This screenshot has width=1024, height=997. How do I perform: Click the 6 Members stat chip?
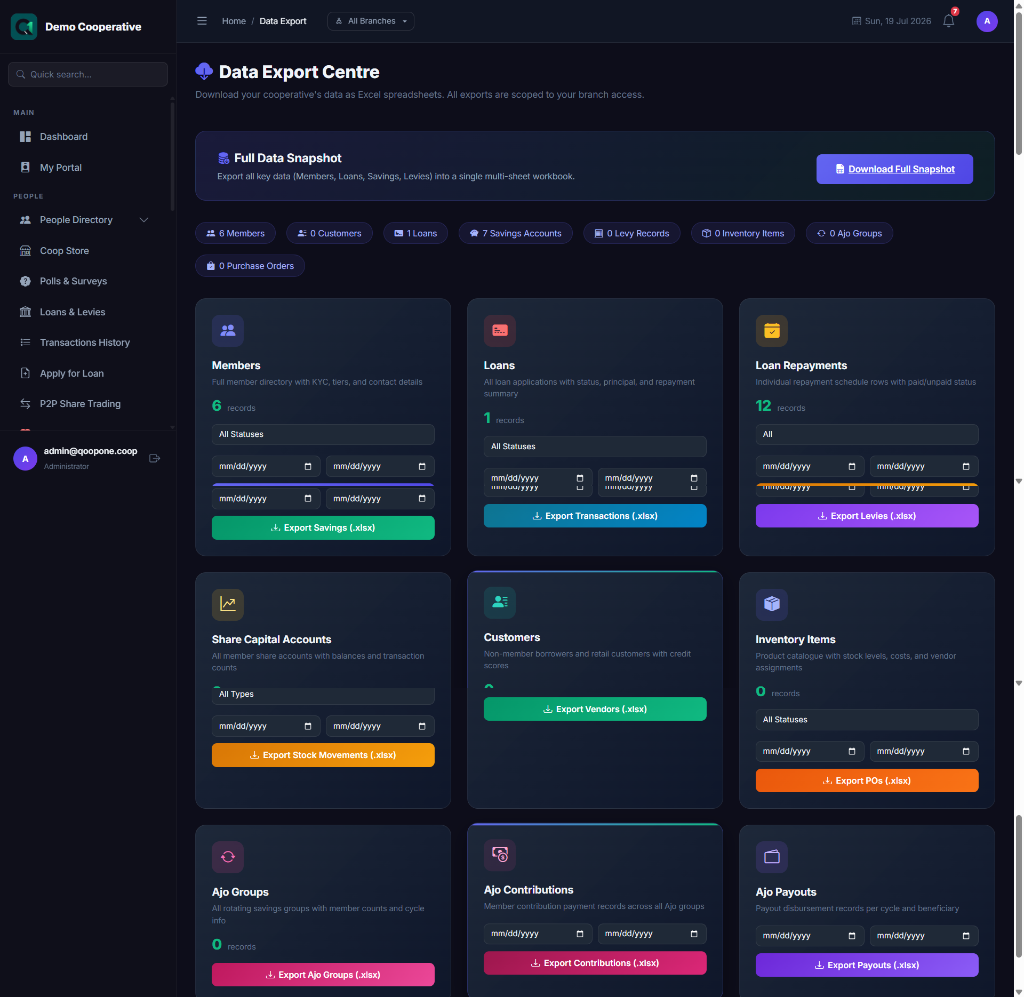pos(235,233)
